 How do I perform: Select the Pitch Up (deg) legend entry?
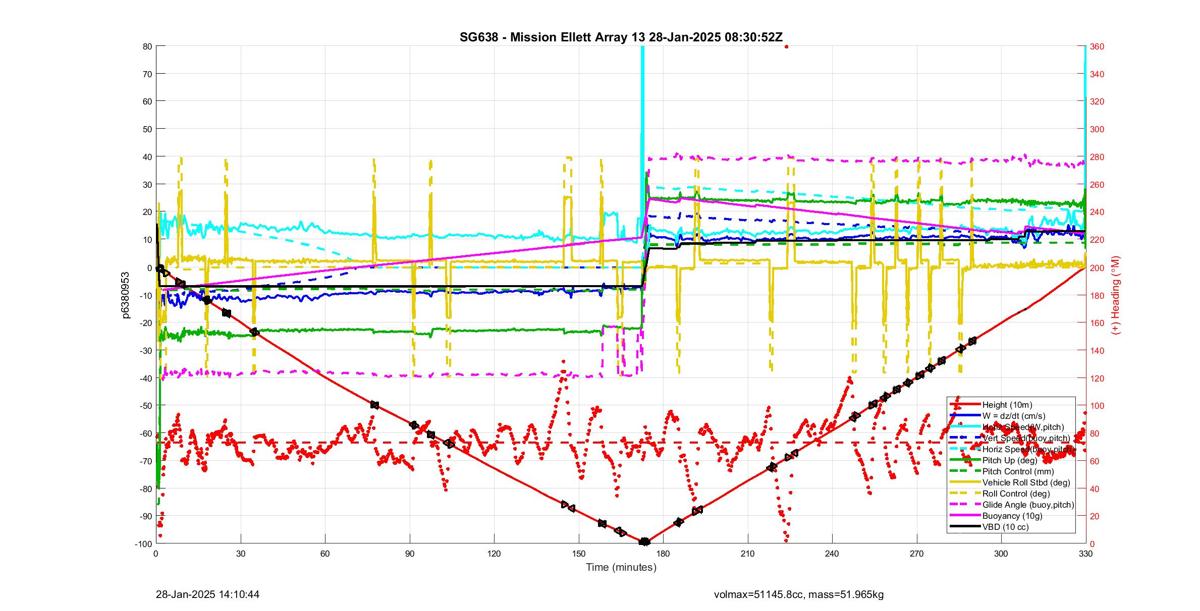1010,460
